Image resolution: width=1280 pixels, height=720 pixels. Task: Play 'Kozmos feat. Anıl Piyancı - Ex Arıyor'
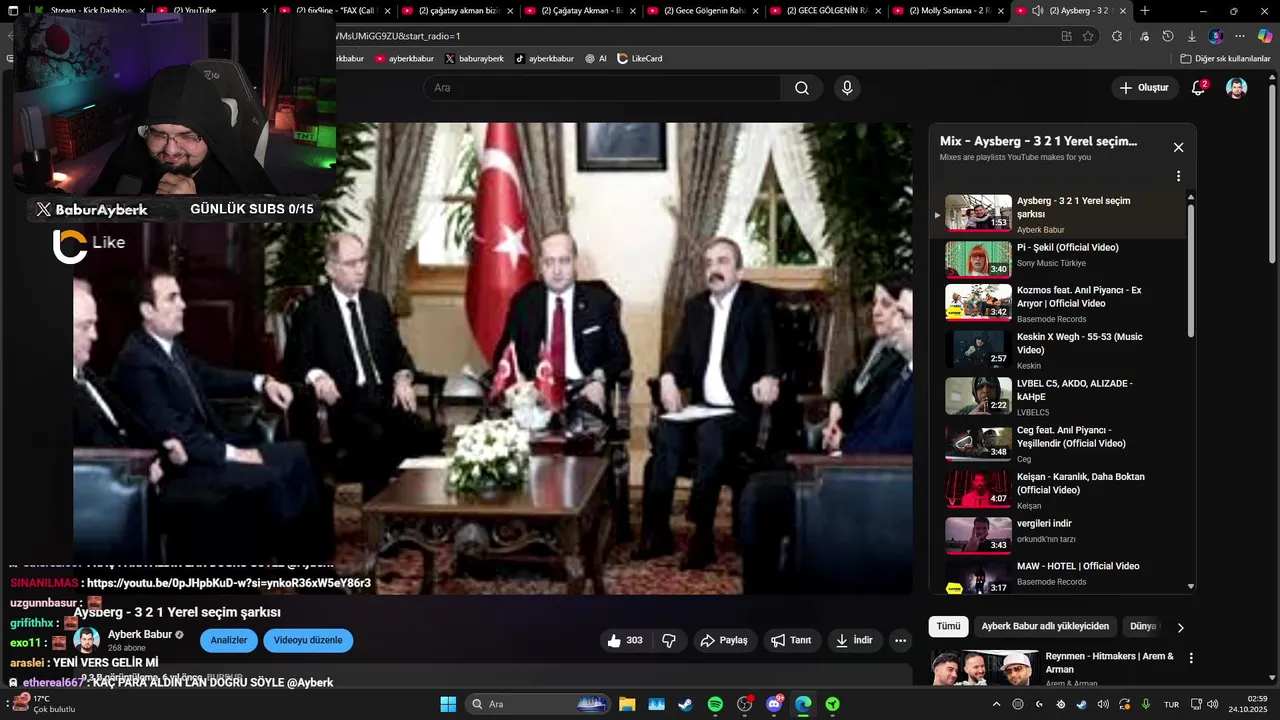coord(1060,303)
